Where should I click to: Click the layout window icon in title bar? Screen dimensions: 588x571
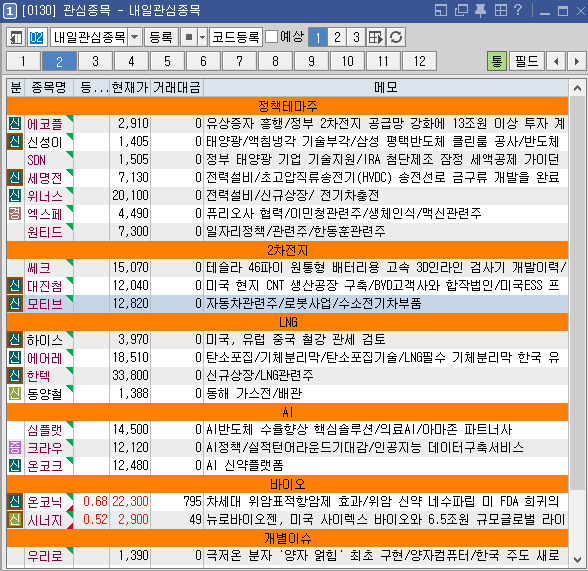(441, 10)
